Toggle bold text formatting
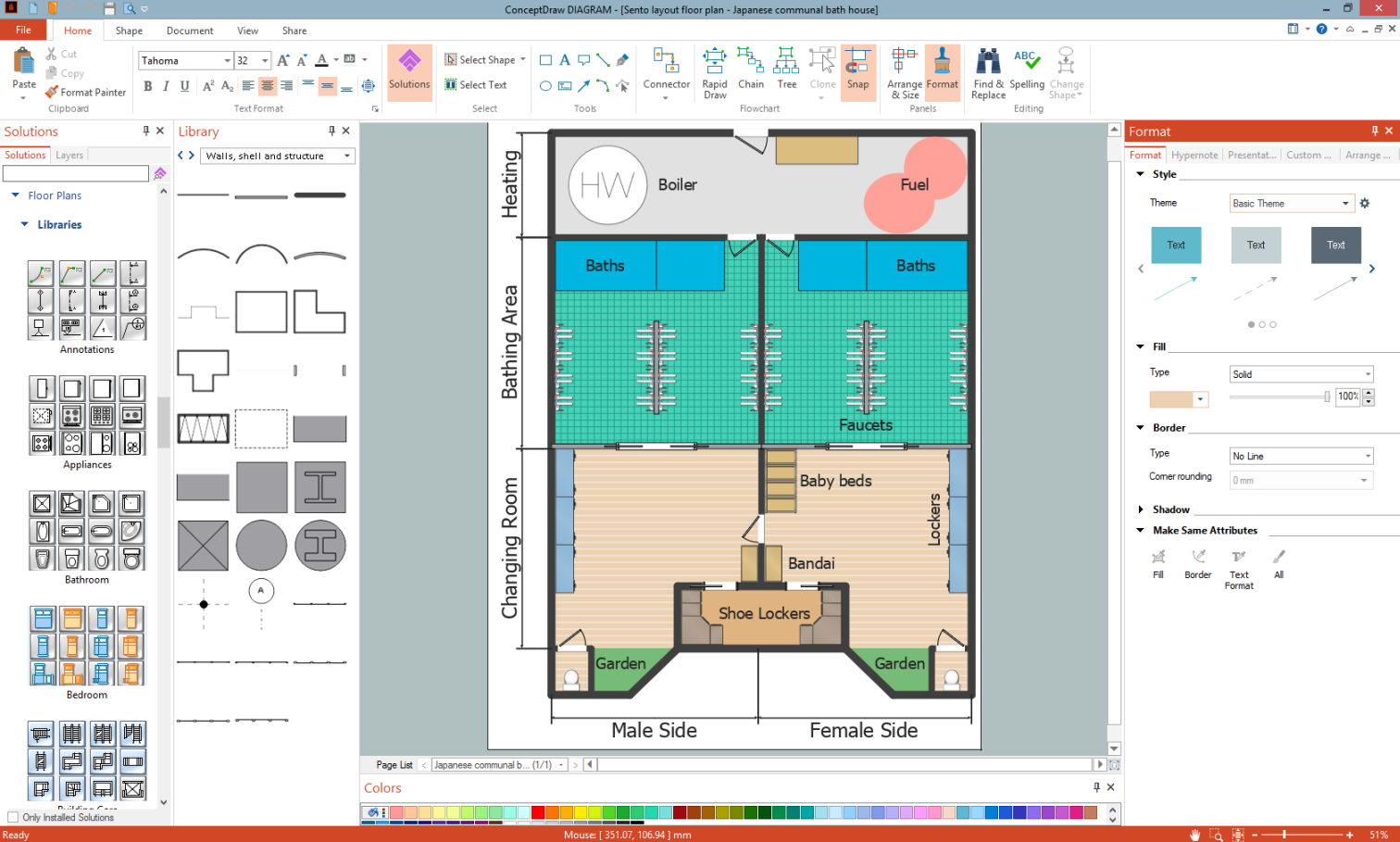Viewport: 1400px width, 842px height. click(148, 86)
